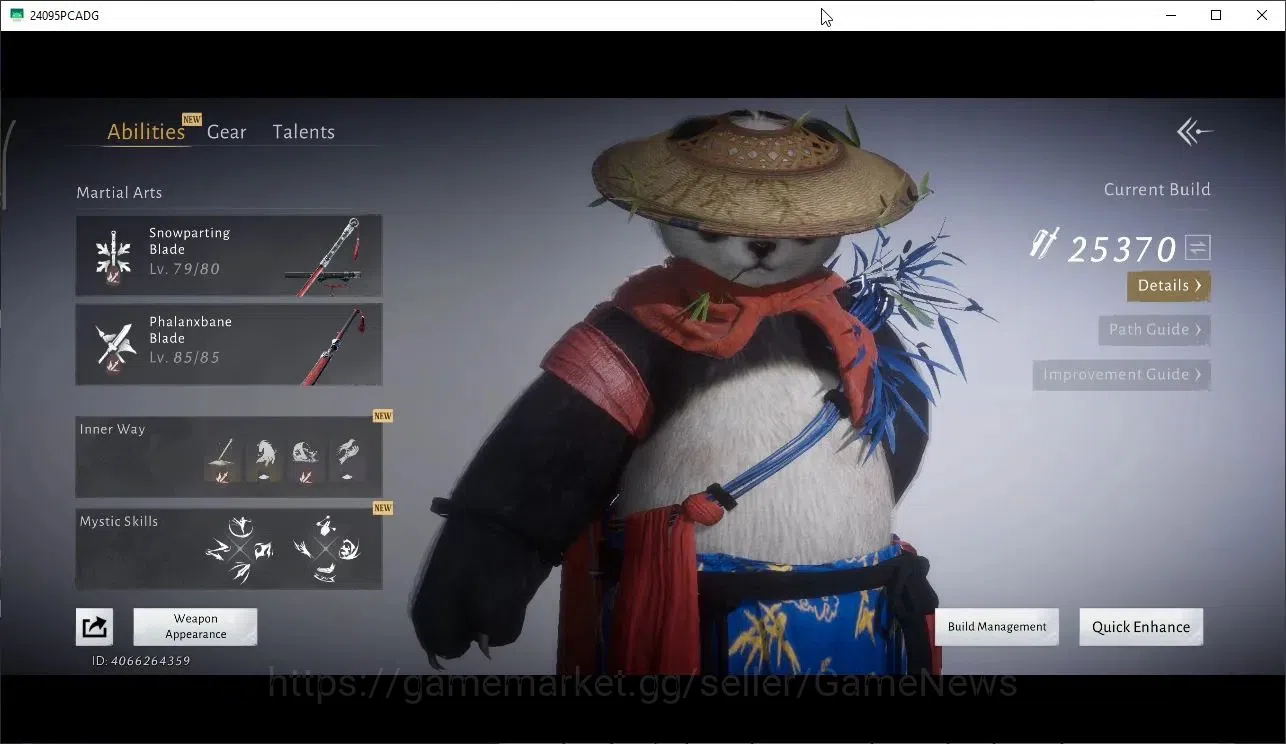The width and height of the screenshot is (1286, 744).
Task: Switch to the Gear tab
Action: tap(227, 132)
